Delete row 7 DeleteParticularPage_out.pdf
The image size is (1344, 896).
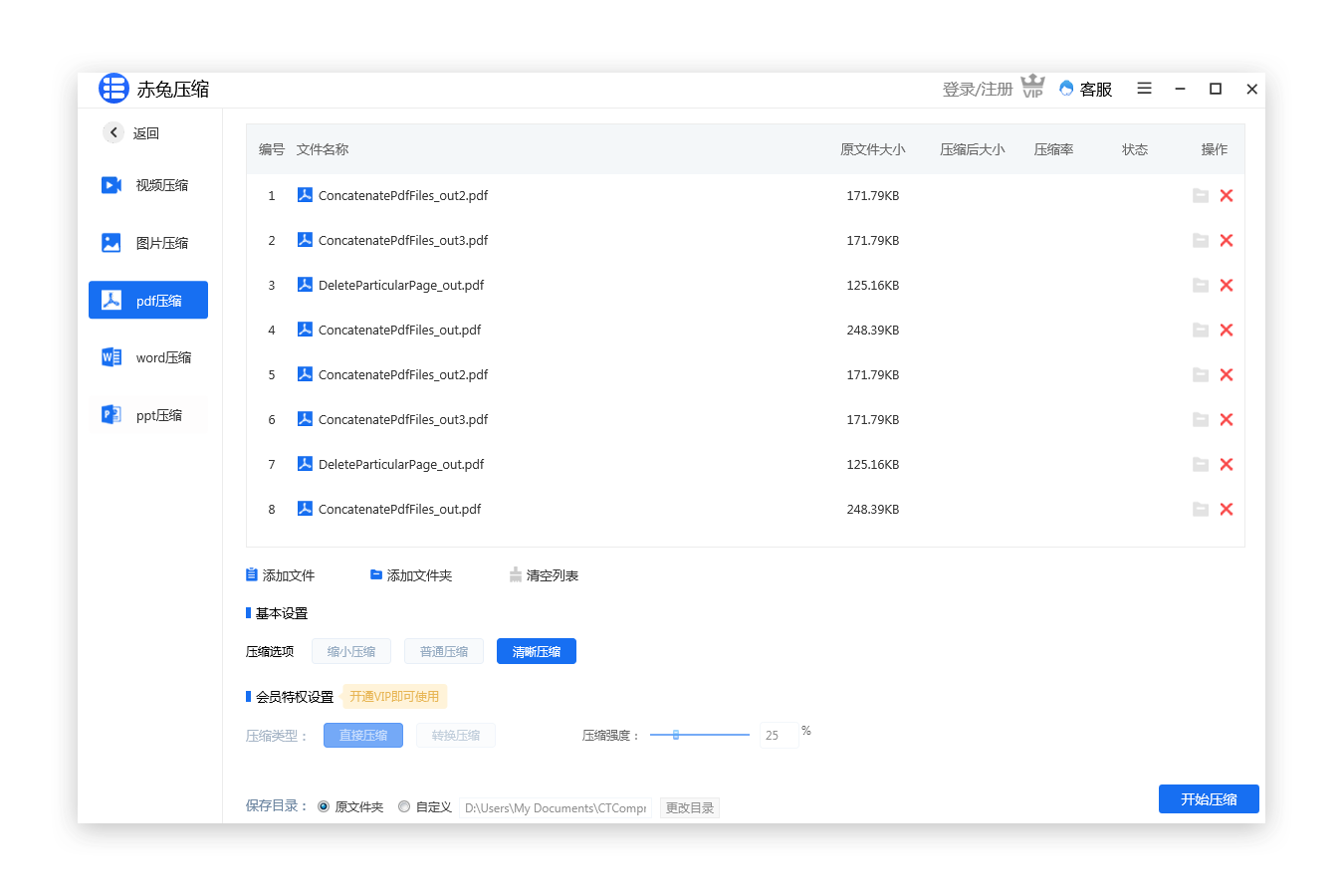[x=1227, y=465]
